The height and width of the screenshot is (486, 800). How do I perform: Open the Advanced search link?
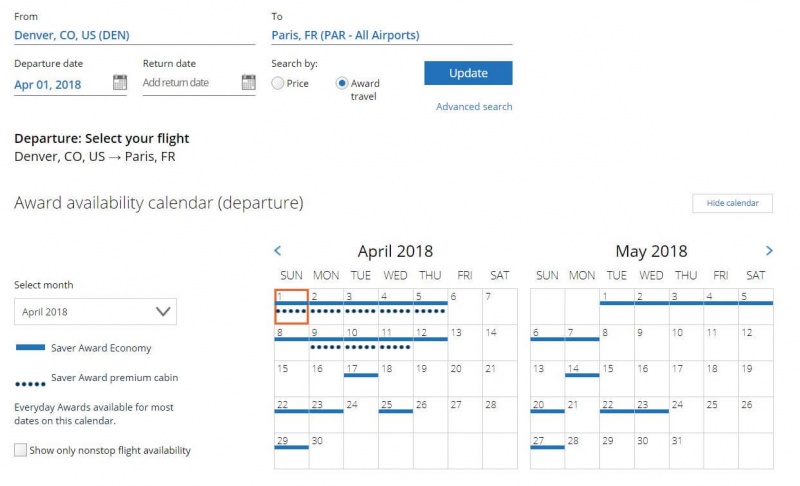point(474,107)
